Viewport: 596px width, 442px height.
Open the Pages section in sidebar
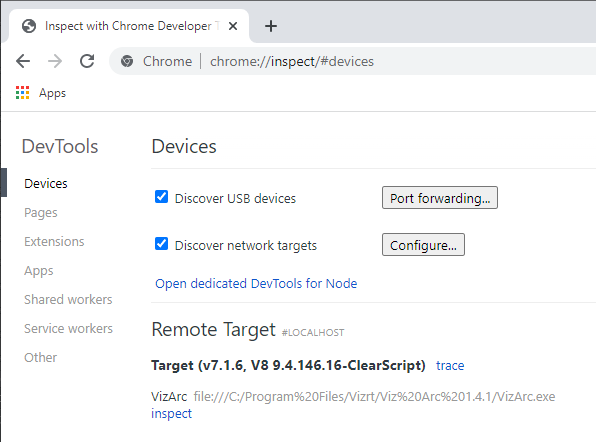(x=41, y=213)
